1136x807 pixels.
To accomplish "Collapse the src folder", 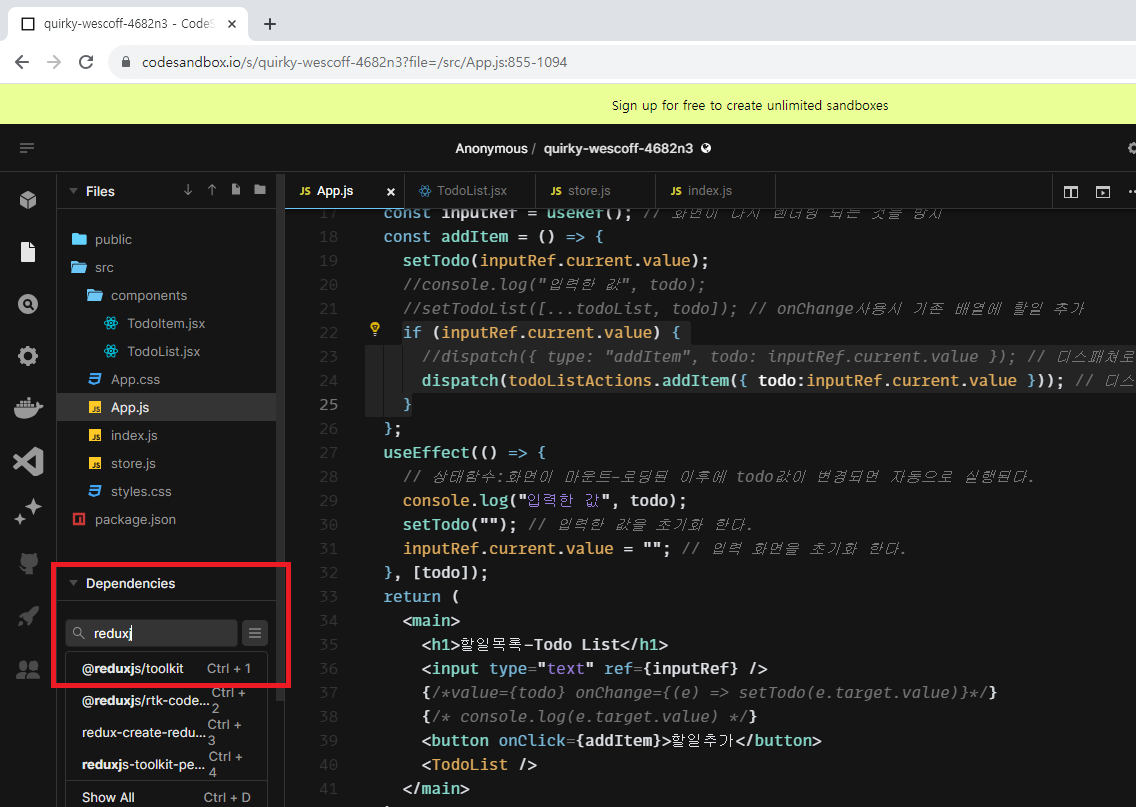I will 92,267.
